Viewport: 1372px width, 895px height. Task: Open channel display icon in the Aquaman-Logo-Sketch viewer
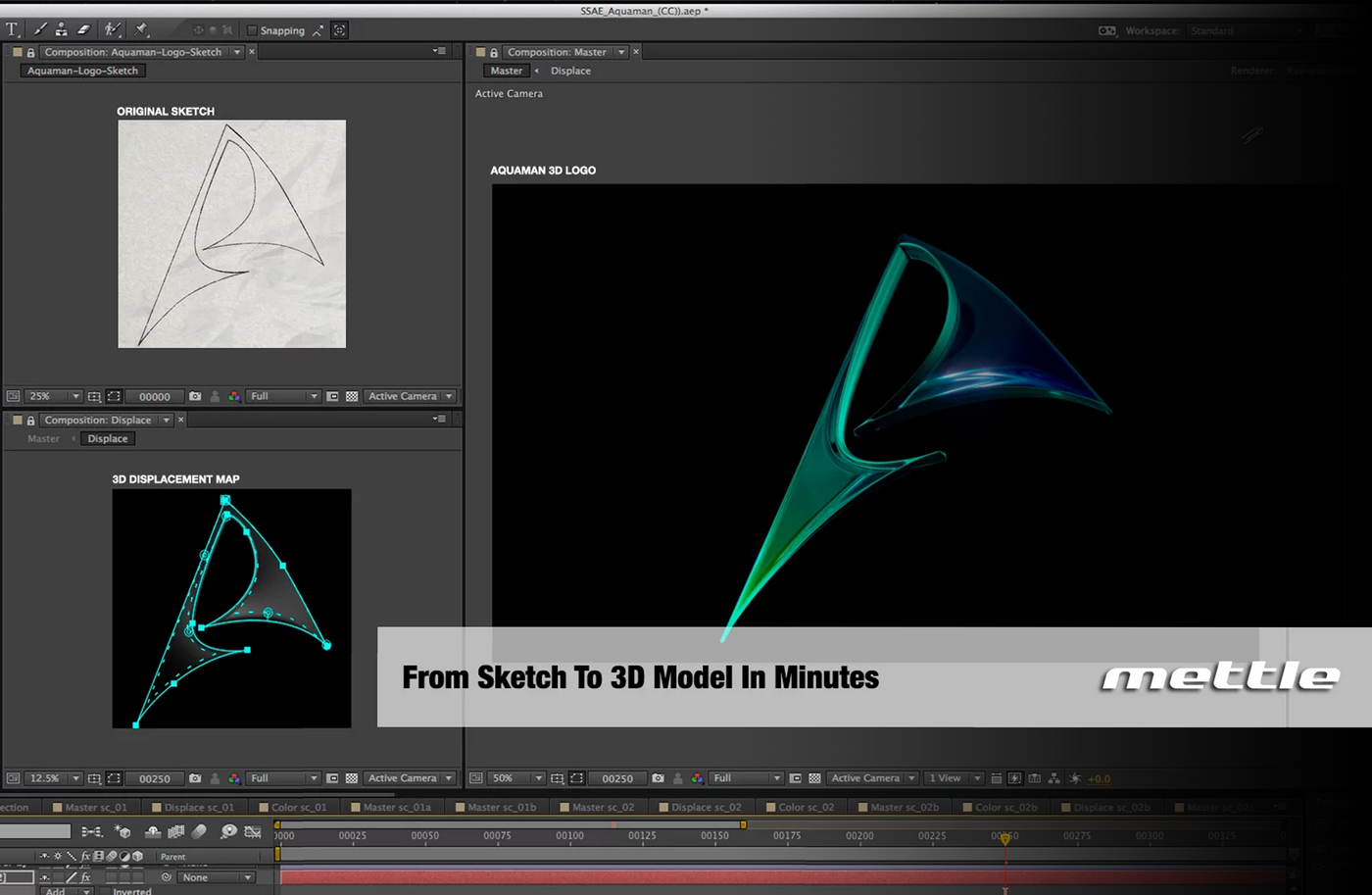pos(234,396)
